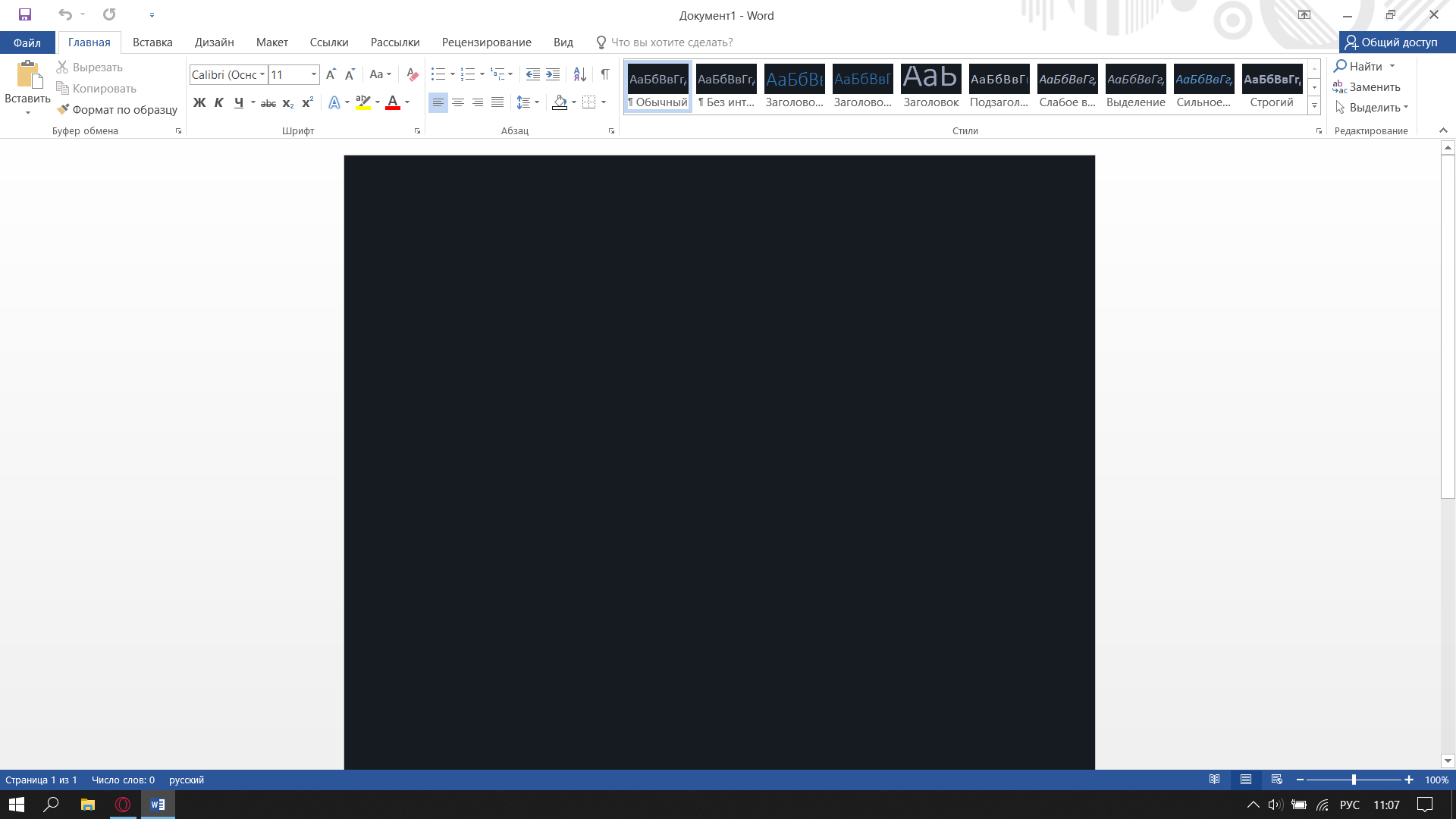Apply the Без интервала style
This screenshot has width=1456, height=819.
tap(726, 87)
